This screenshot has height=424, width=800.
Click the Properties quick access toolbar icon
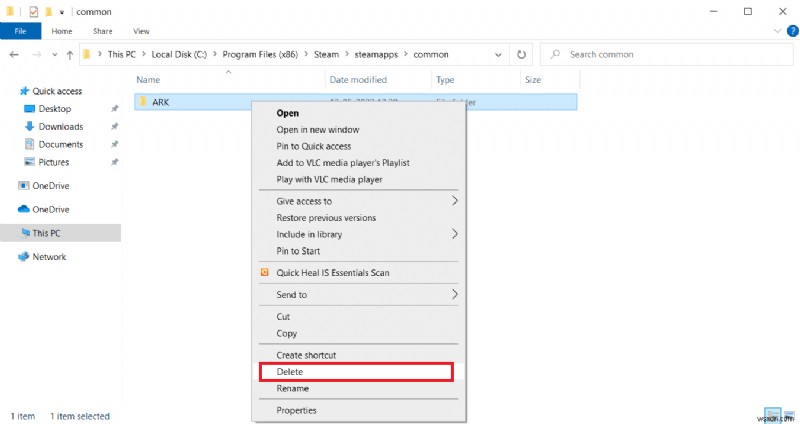coord(34,11)
